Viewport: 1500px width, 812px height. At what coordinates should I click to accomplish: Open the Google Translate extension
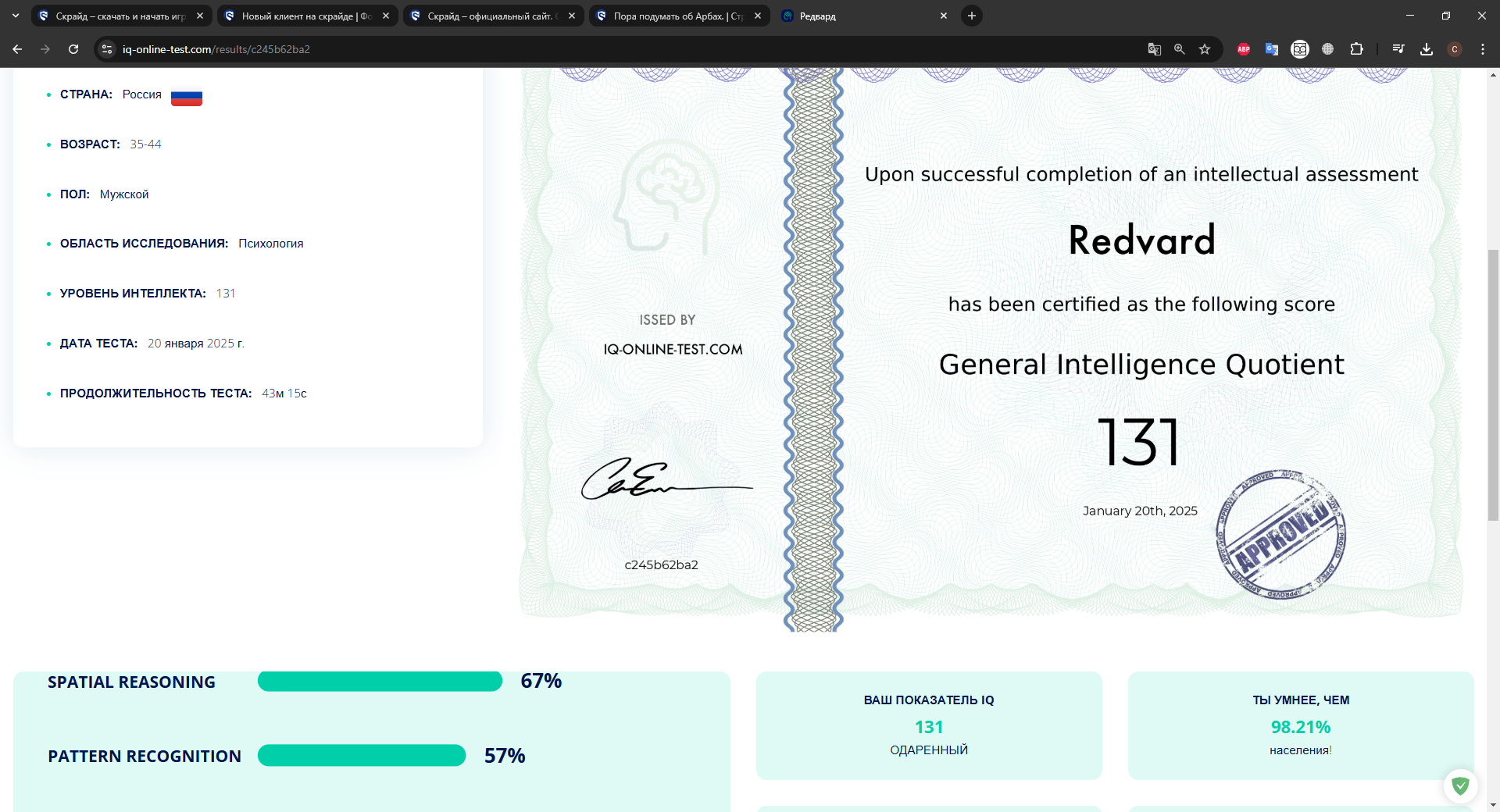1271,49
